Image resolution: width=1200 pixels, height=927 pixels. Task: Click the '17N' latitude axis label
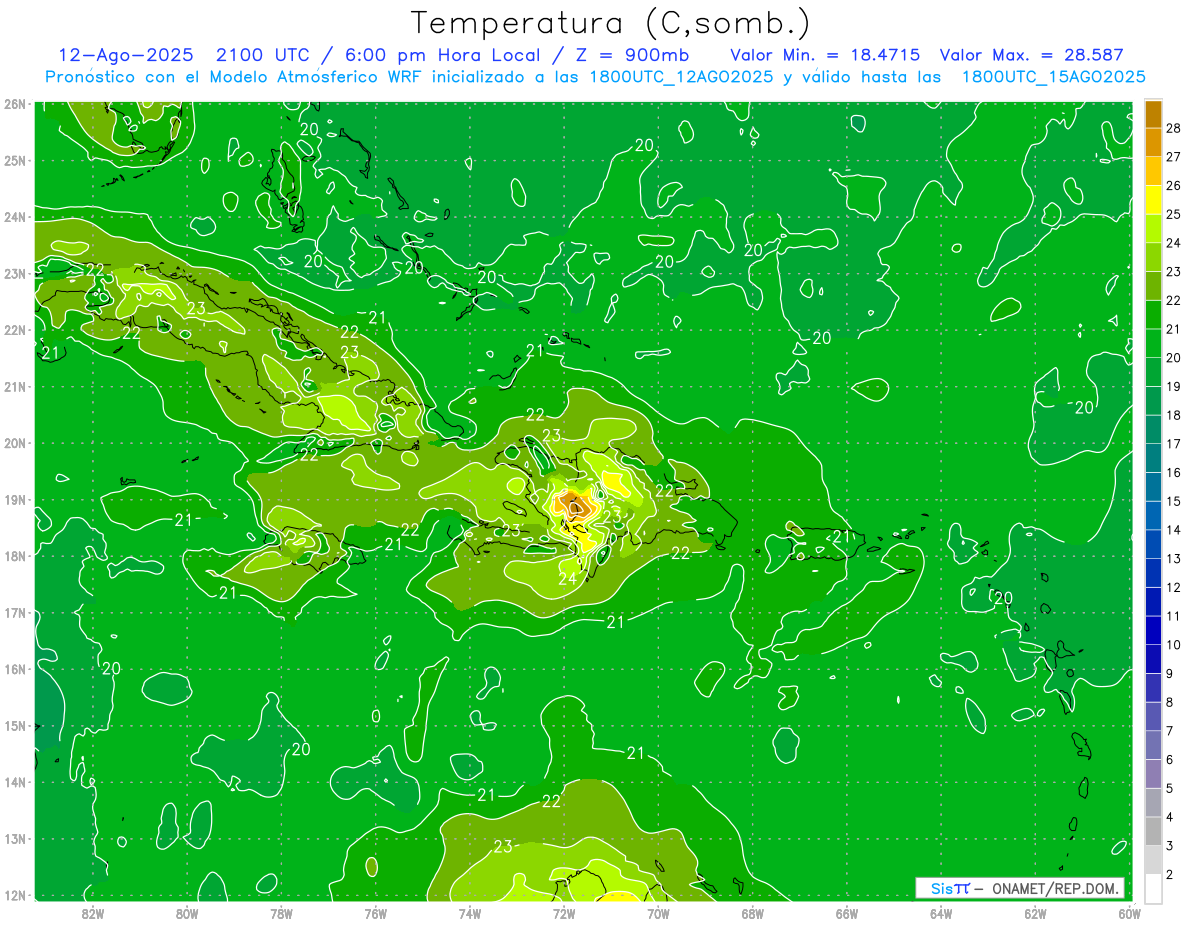tap(14, 613)
